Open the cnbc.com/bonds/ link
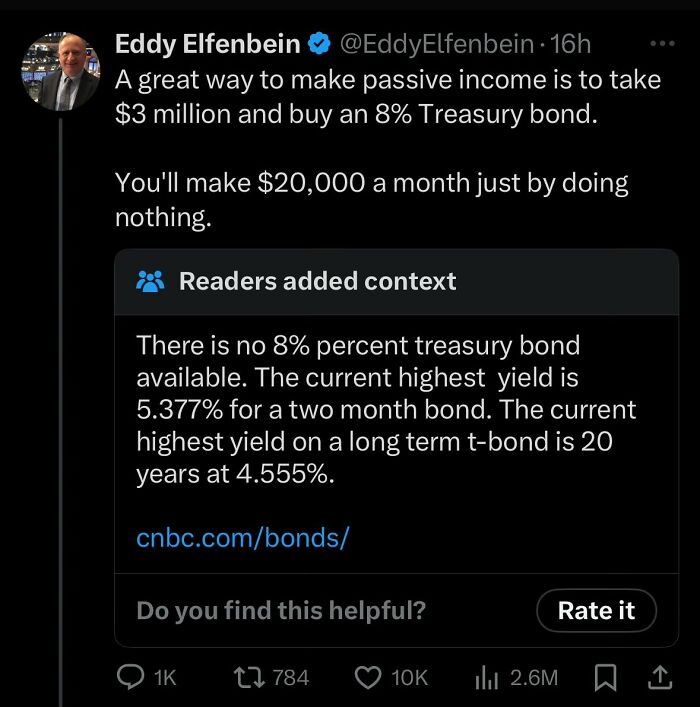The width and height of the screenshot is (700, 707). coord(242,538)
